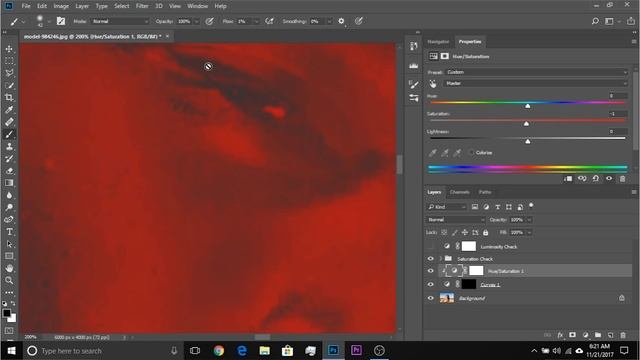
Task: Open the brush settings panel toggle icon
Action: [61, 21]
